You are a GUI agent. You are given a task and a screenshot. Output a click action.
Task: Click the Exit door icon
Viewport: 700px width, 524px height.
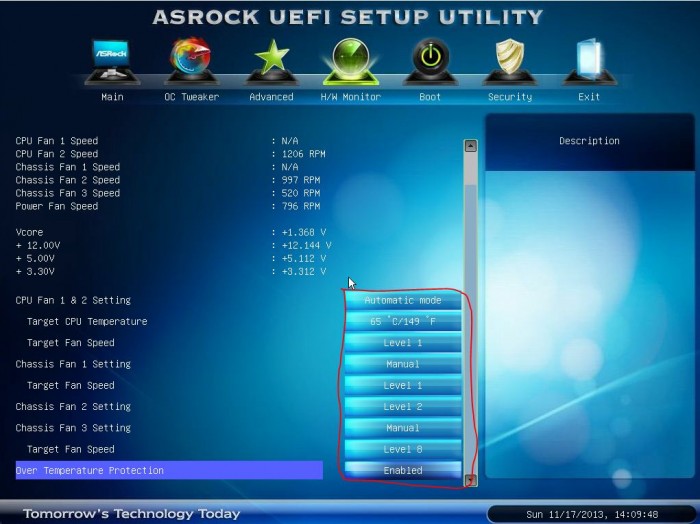click(x=589, y=62)
